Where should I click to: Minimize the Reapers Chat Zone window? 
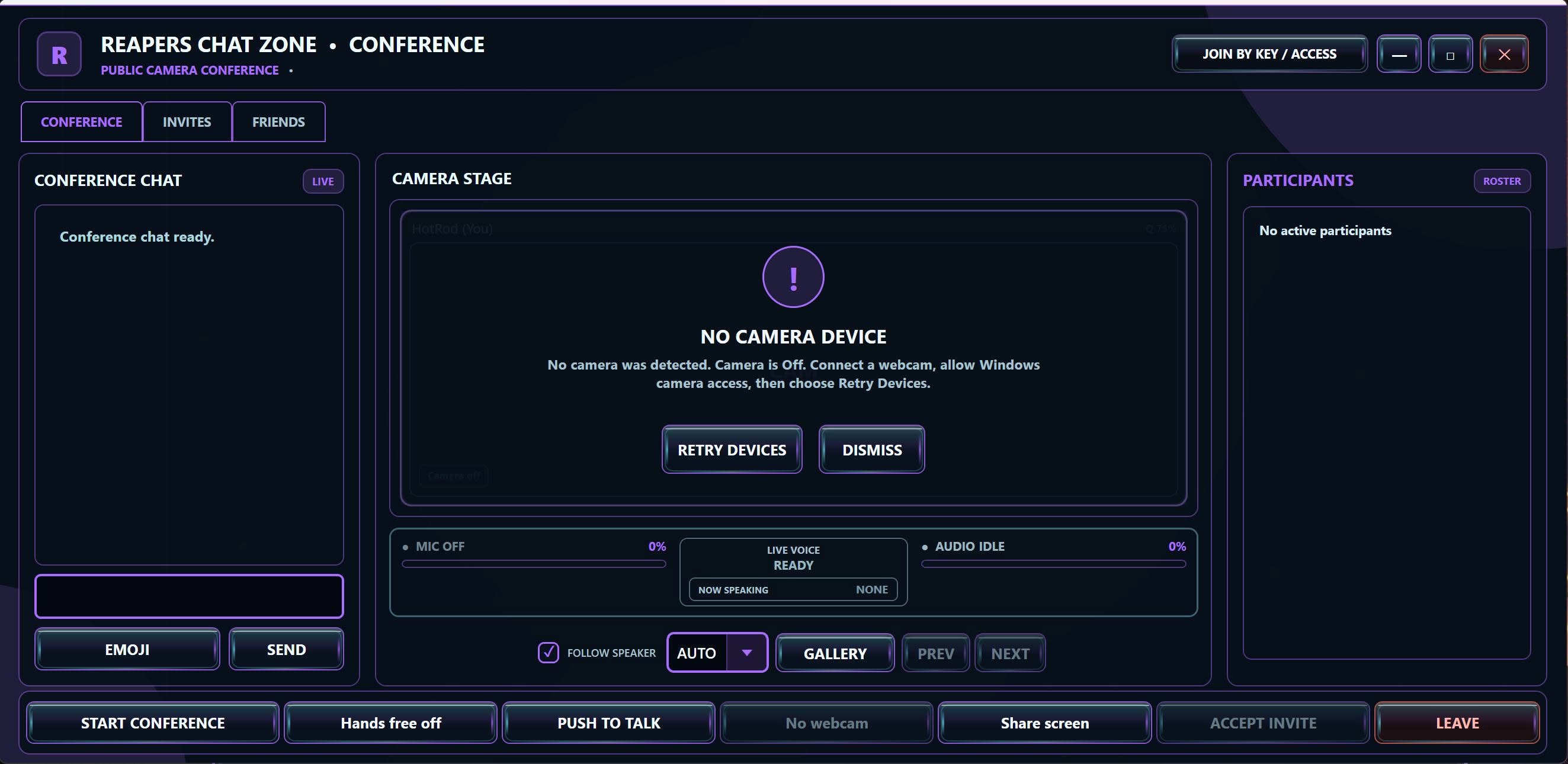(x=1398, y=54)
